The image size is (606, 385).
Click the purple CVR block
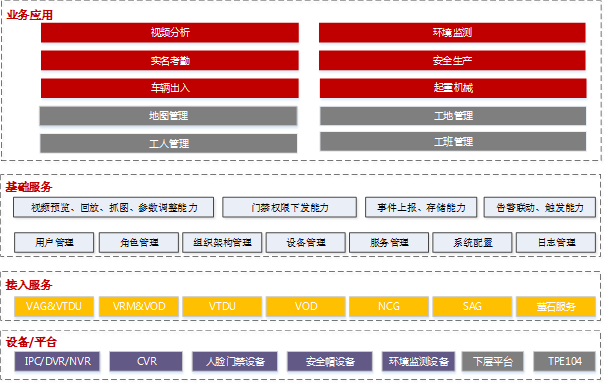(x=146, y=361)
